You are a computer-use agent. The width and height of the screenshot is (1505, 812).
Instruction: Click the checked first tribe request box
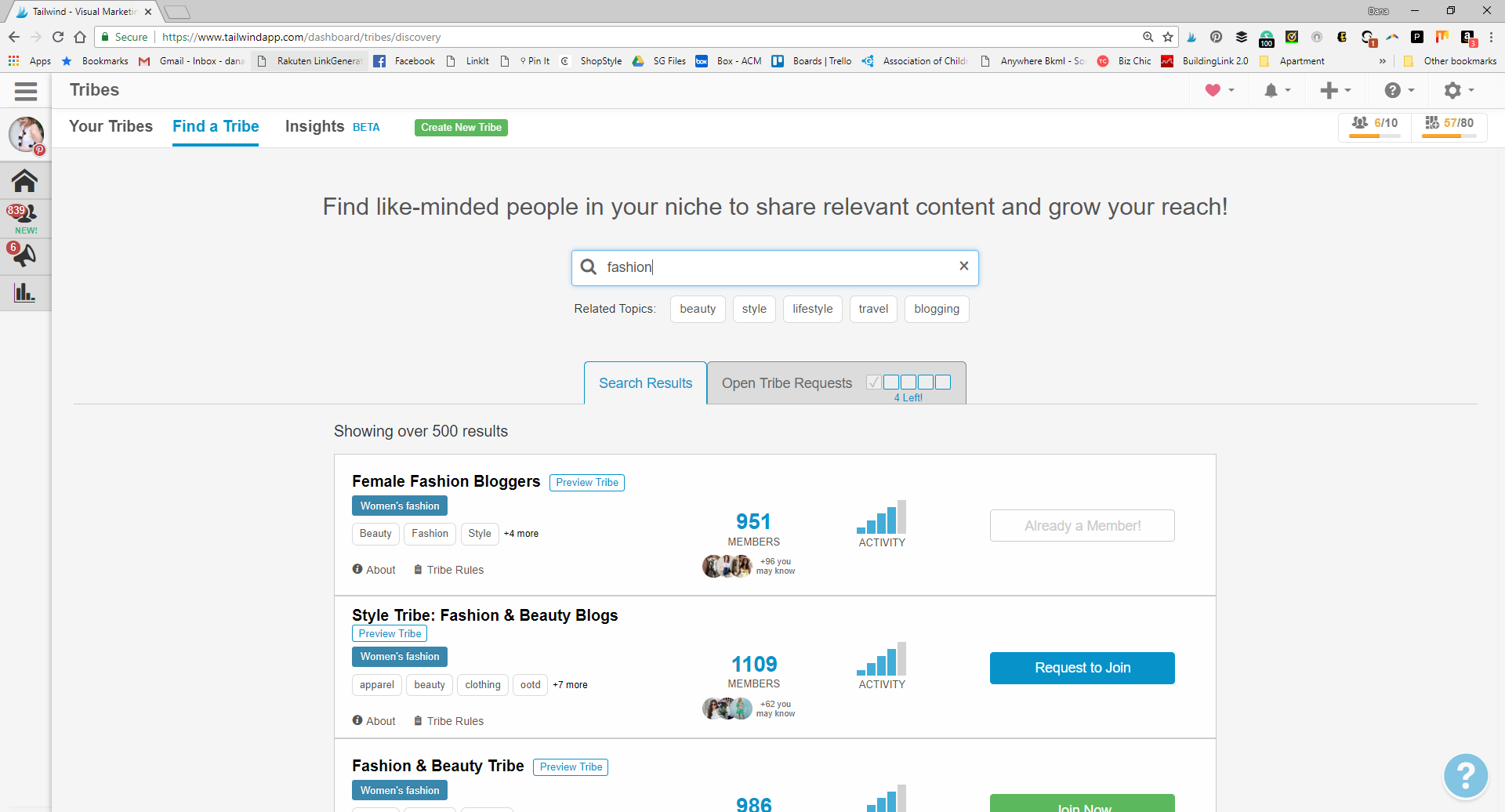tap(873, 382)
